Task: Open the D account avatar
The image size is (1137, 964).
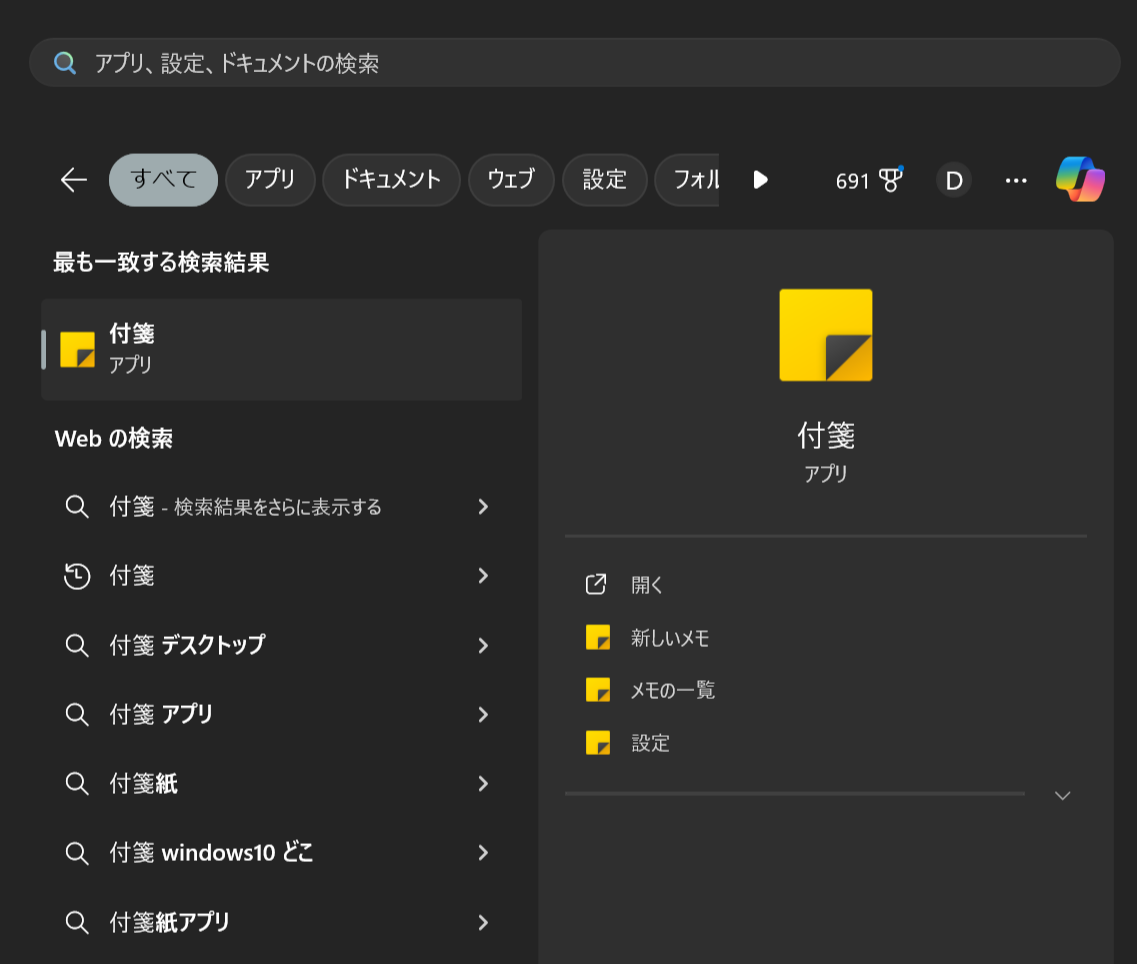Action: tap(954, 180)
